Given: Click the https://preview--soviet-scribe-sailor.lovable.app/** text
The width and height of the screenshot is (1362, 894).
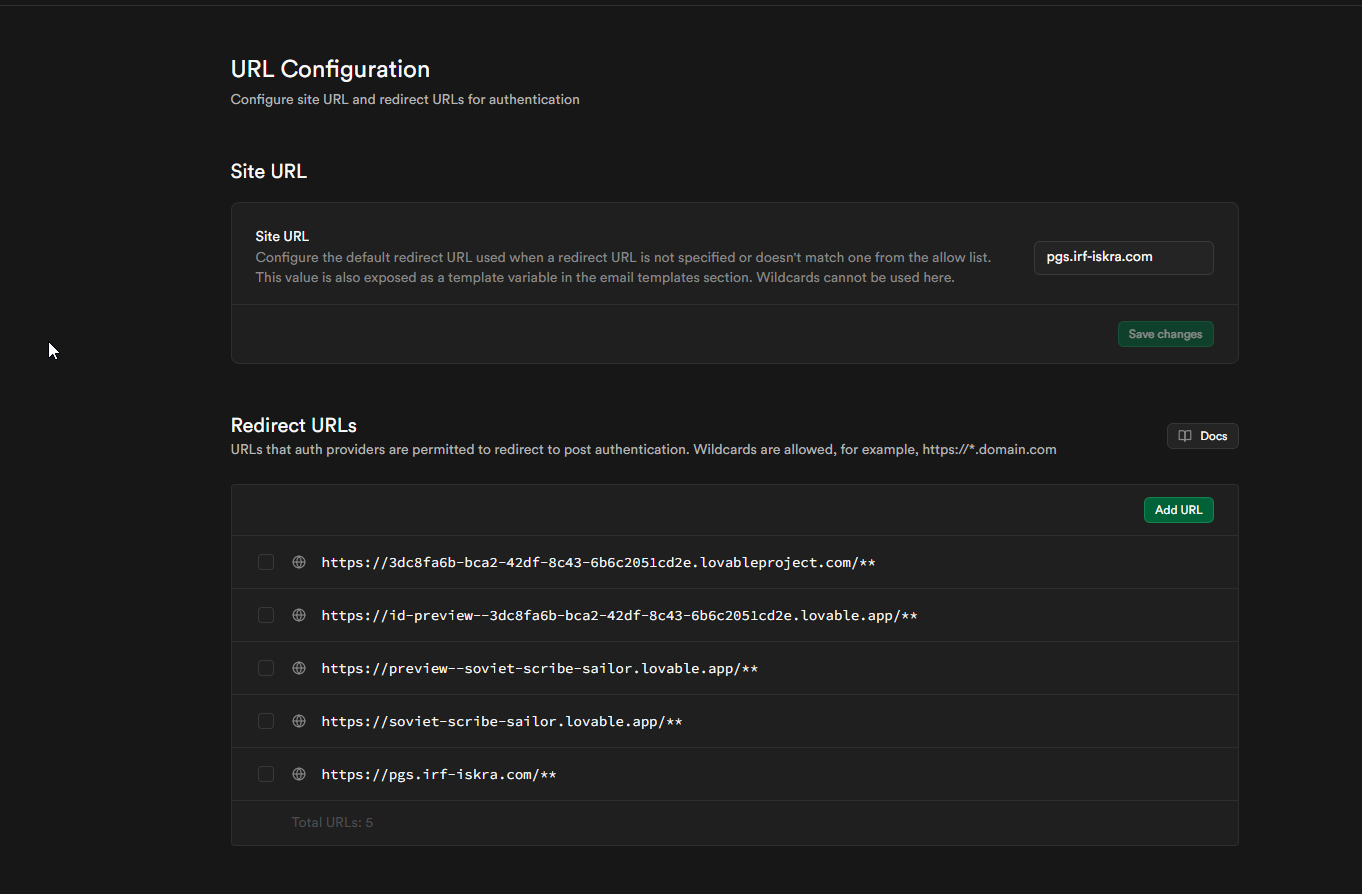Looking at the screenshot, I should tap(539, 668).
